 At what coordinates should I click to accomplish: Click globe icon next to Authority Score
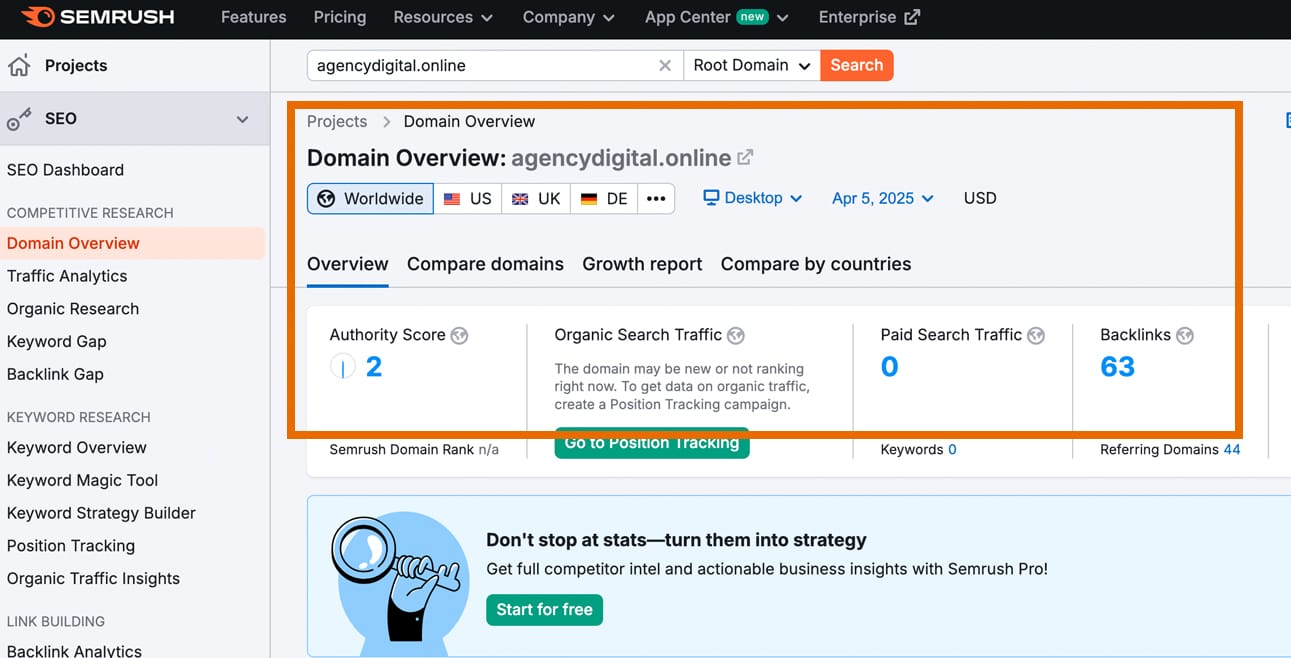pos(459,336)
